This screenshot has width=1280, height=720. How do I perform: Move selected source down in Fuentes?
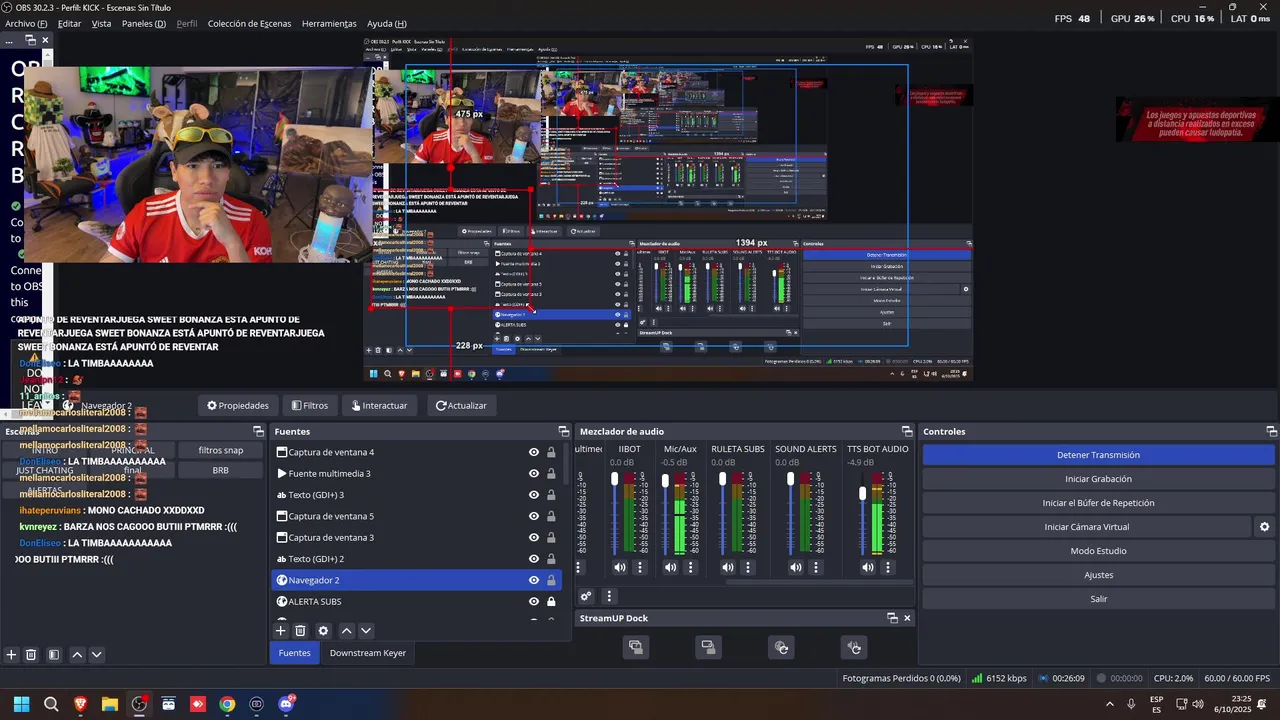[x=366, y=631]
